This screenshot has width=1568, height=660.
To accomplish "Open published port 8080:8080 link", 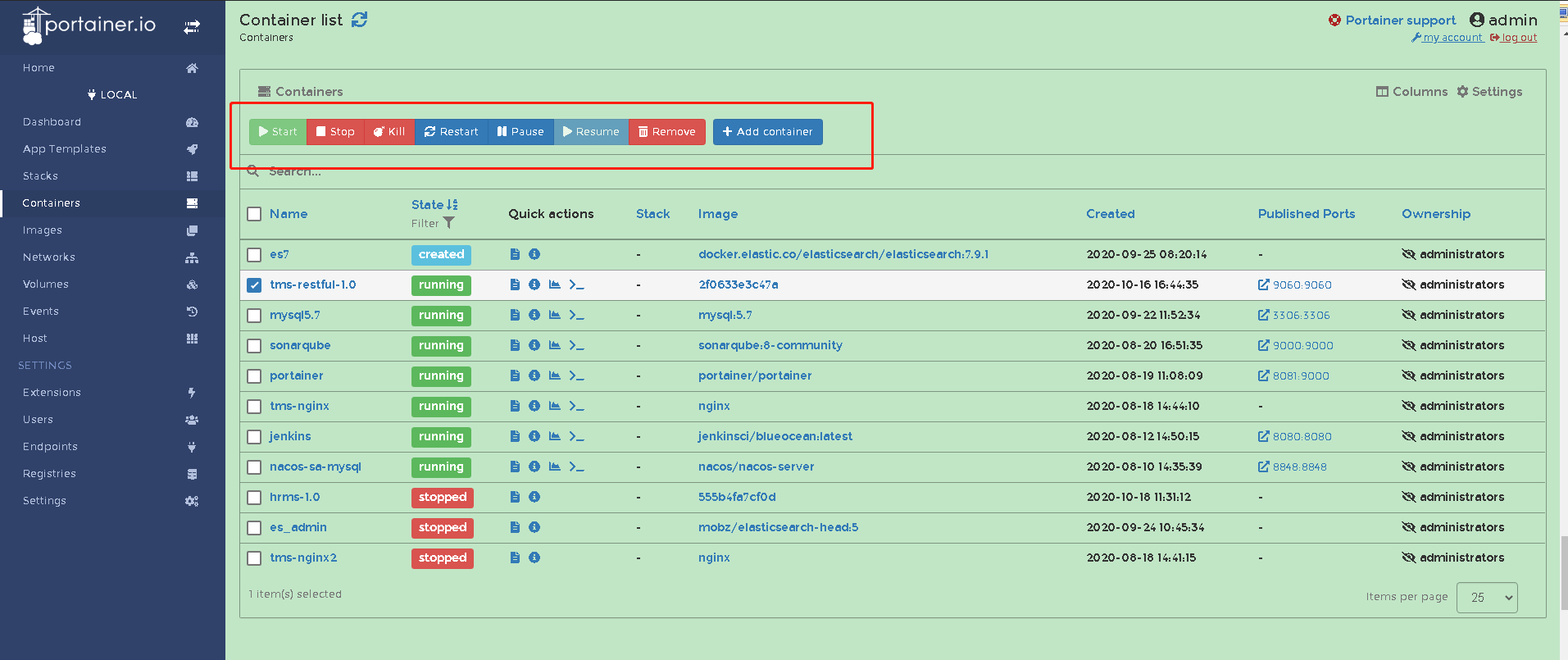I will pyautogui.click(x=1295, y=436).
